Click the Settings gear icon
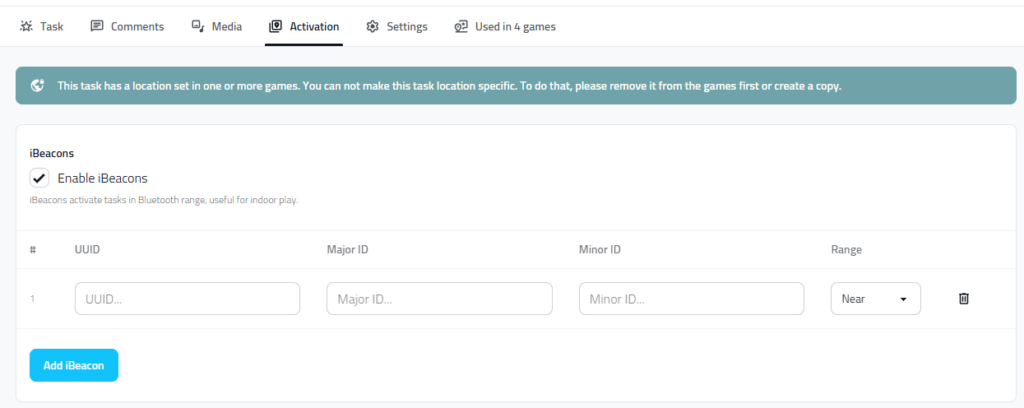The image size is (1024, 408). click(x=372, y=27)
